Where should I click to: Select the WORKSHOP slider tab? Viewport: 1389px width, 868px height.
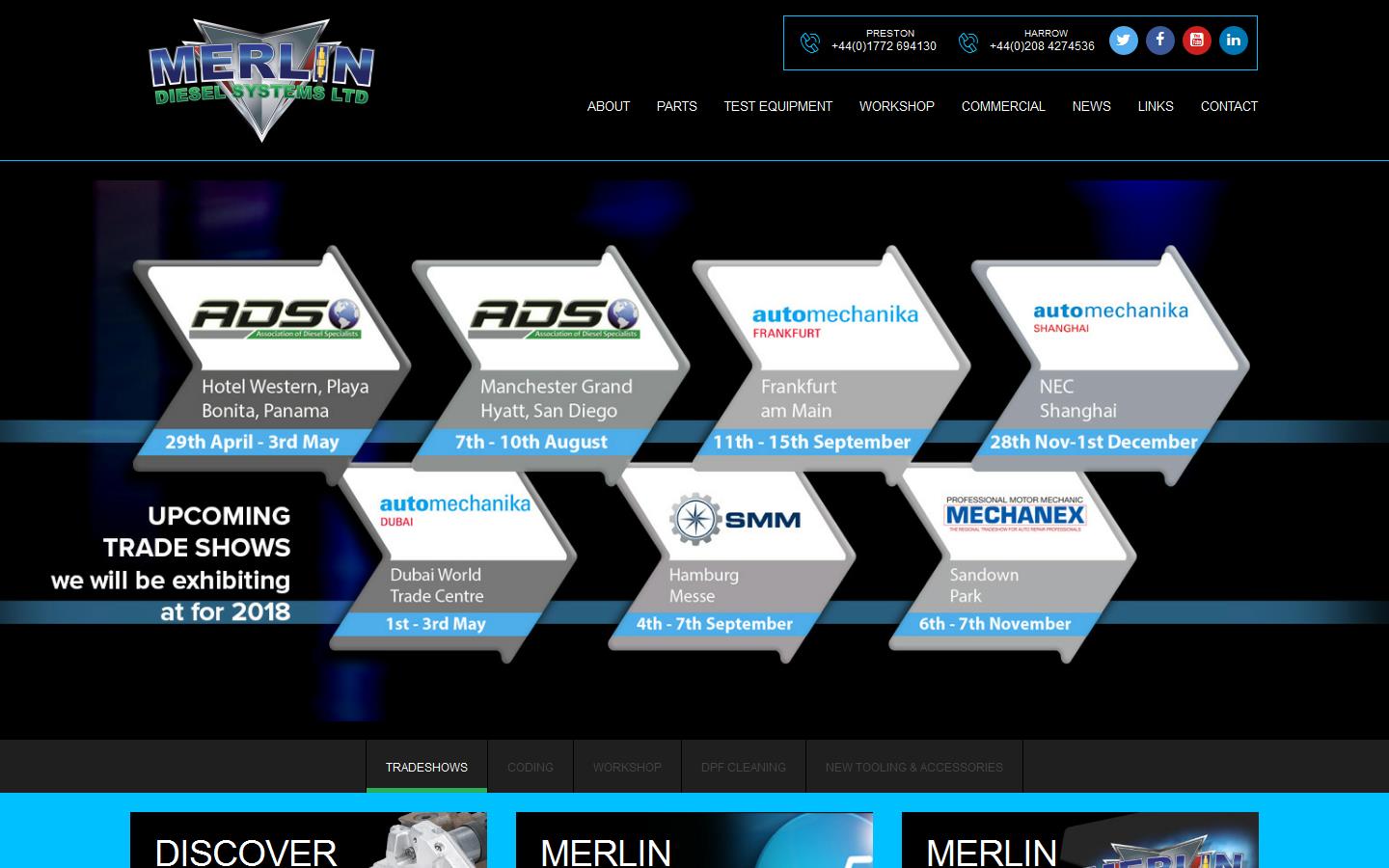coord(627,767)
